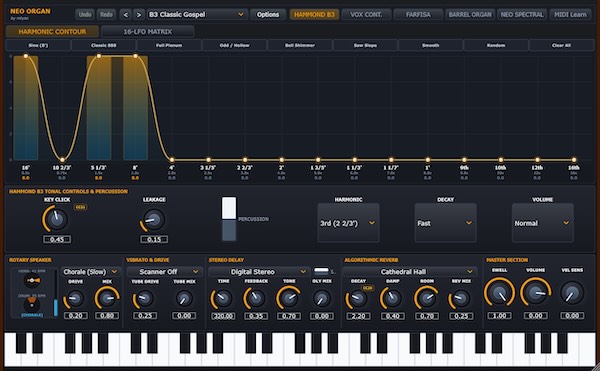The height and width of the screenshot is (371, 600).
Task: Select the NEO SPECTRAL model
Action: coord(522,15)
